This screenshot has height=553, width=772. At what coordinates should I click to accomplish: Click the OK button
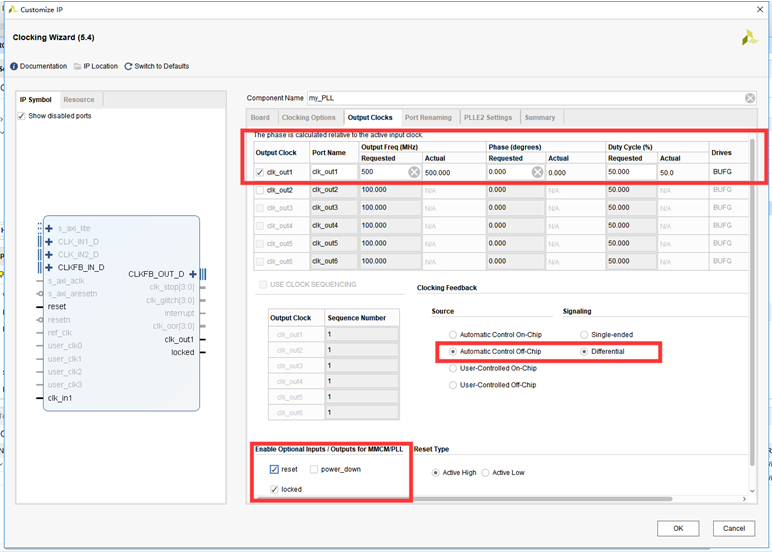[678, 528]
